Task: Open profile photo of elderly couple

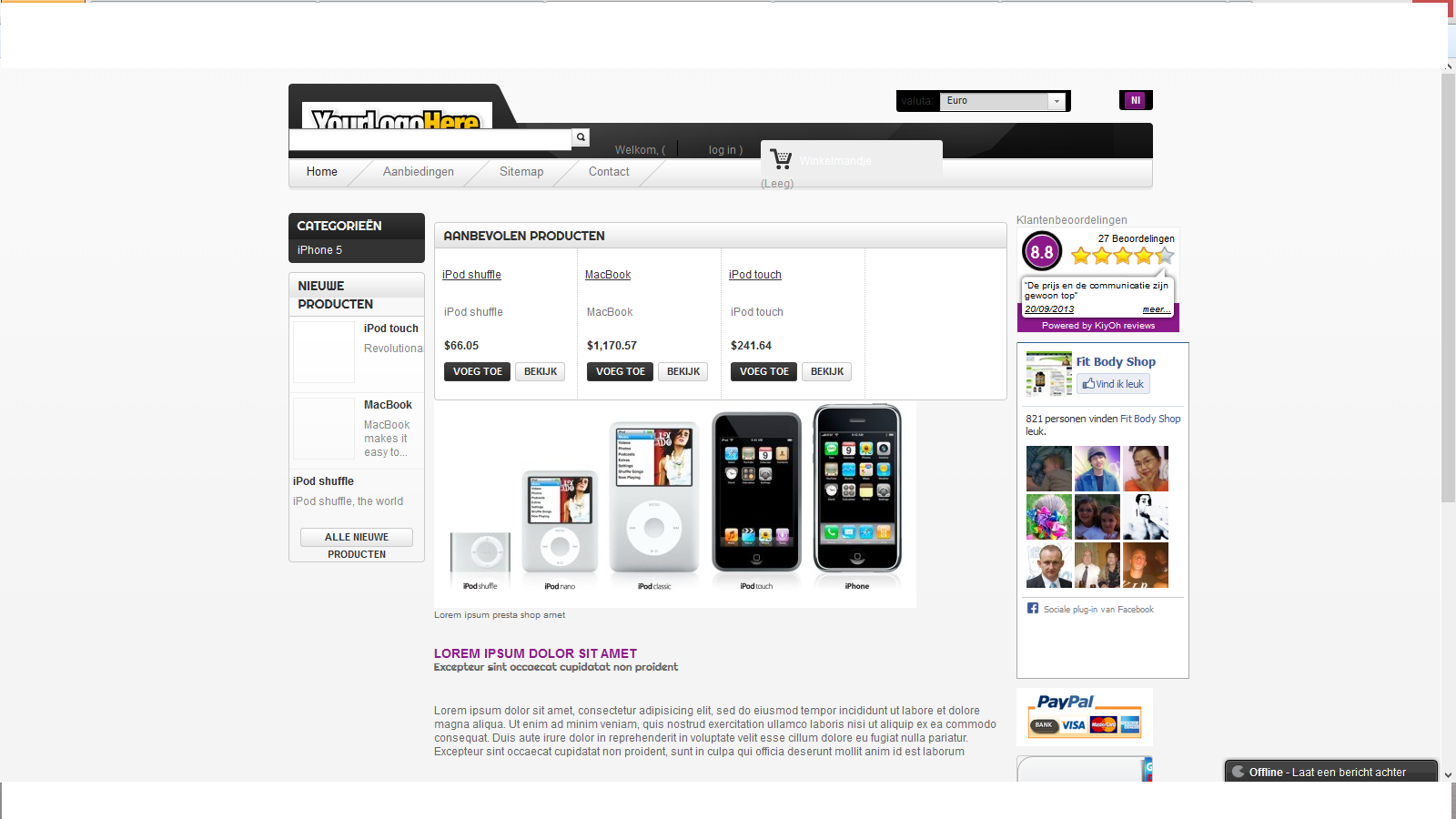Action: [1097, 565]
